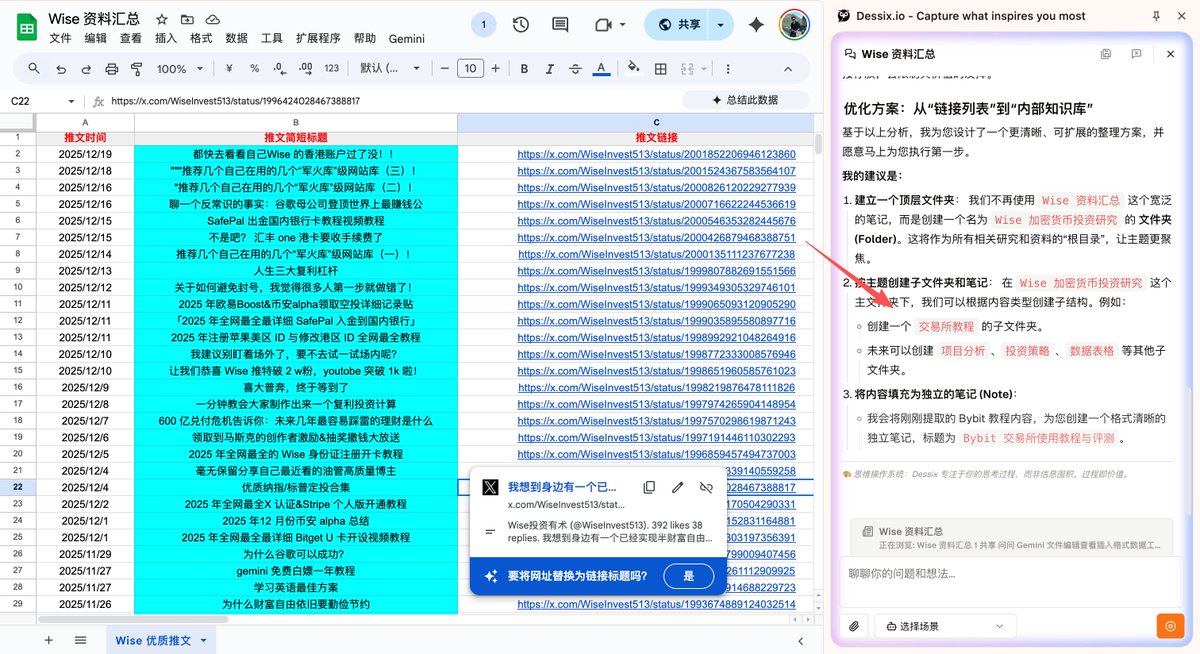The image size is (1200, 654).
Task: Undo the last action
Action: [x=60, y=68]
